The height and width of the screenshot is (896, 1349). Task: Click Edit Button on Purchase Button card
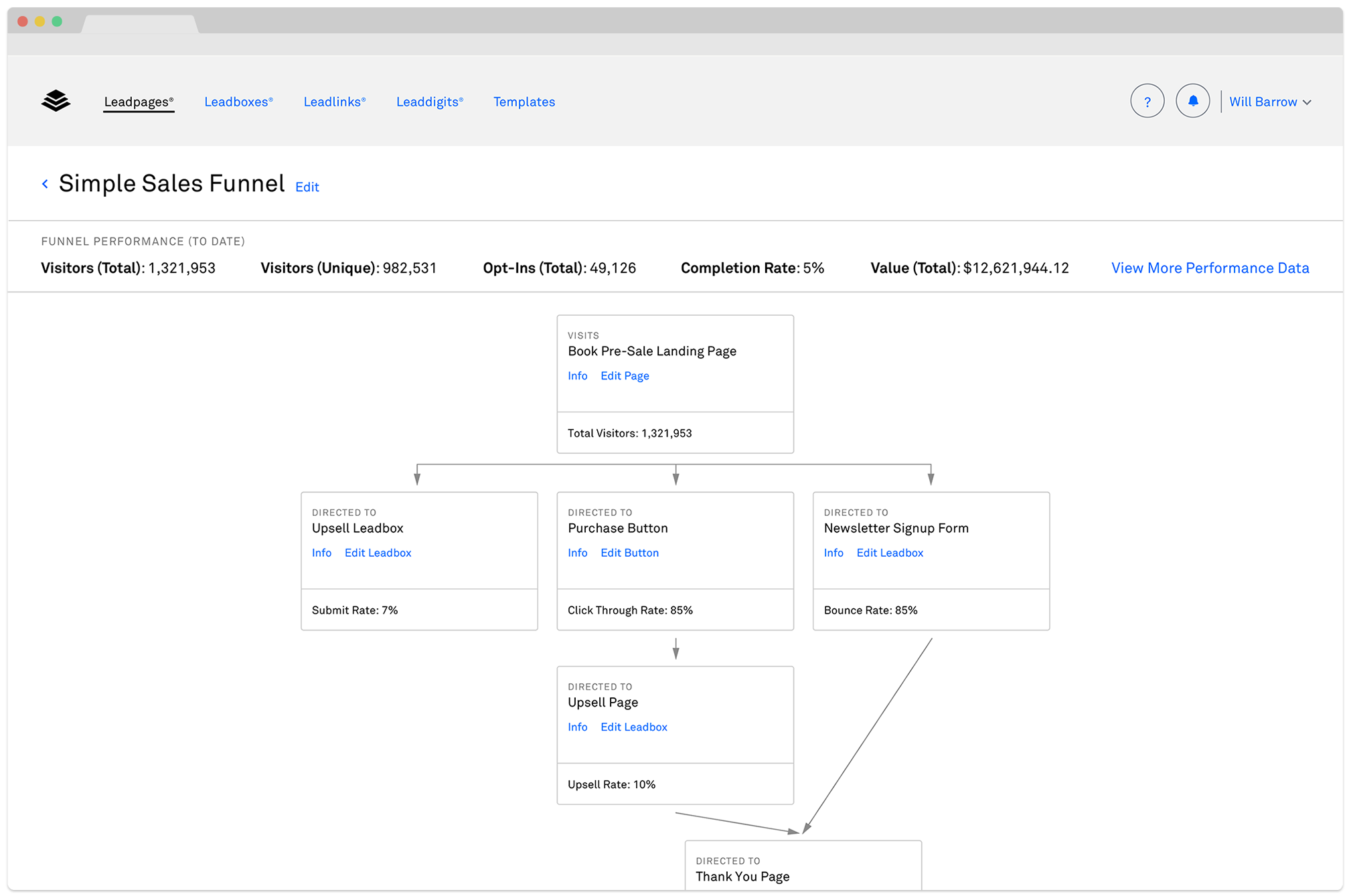pyautogui.click(x=629, y=552)
